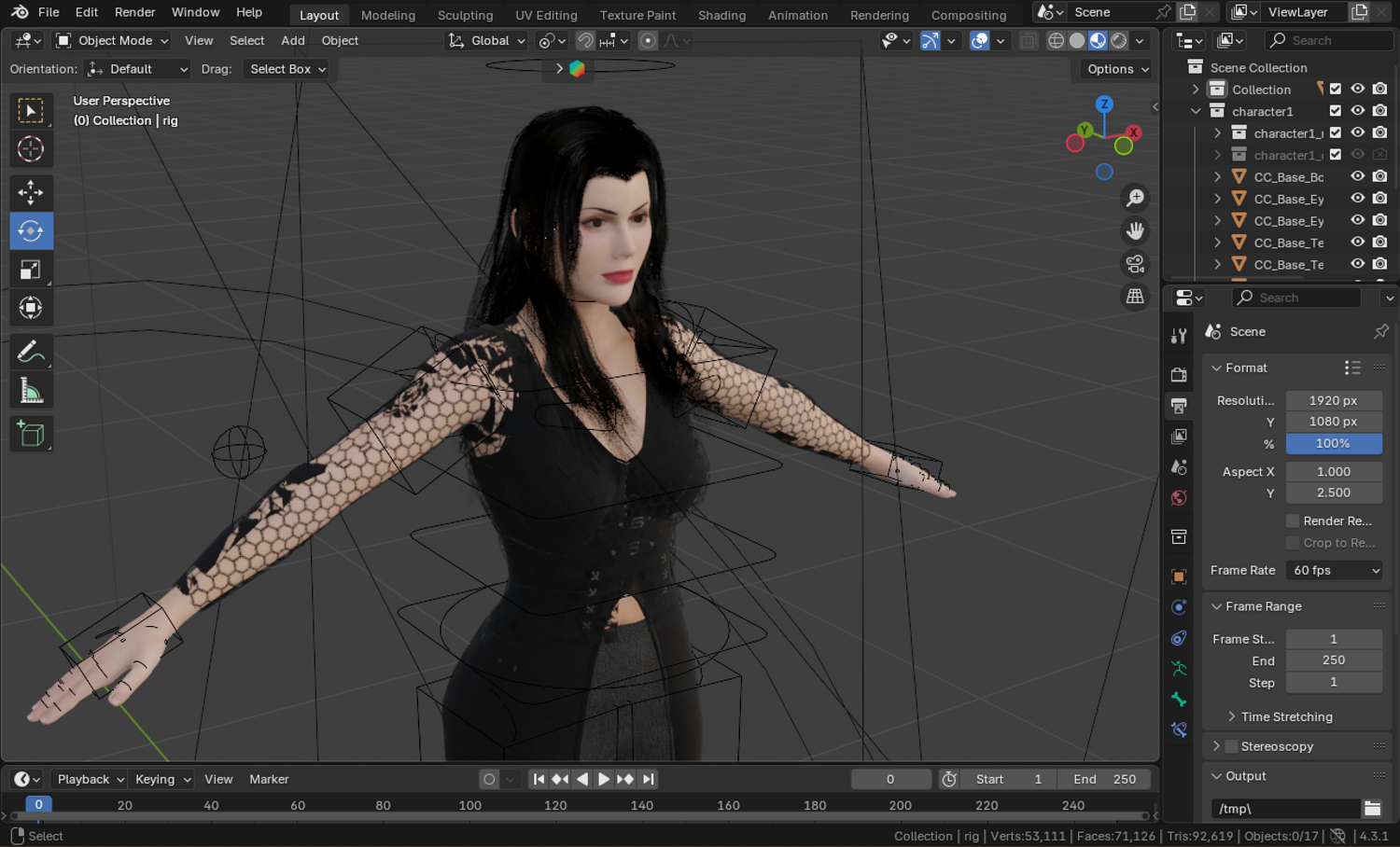
Task: Uncheck the character1 collection checkbox
Action: [1336, 111]
